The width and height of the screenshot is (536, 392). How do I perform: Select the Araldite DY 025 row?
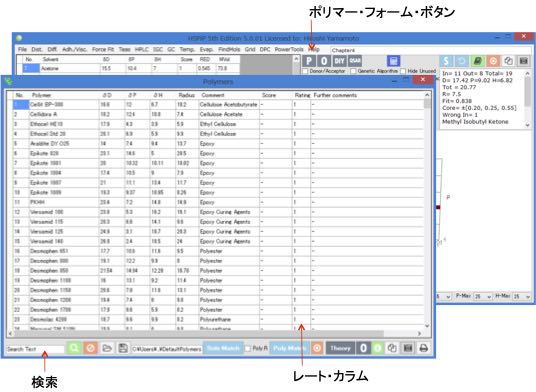[x=219, y=144]
